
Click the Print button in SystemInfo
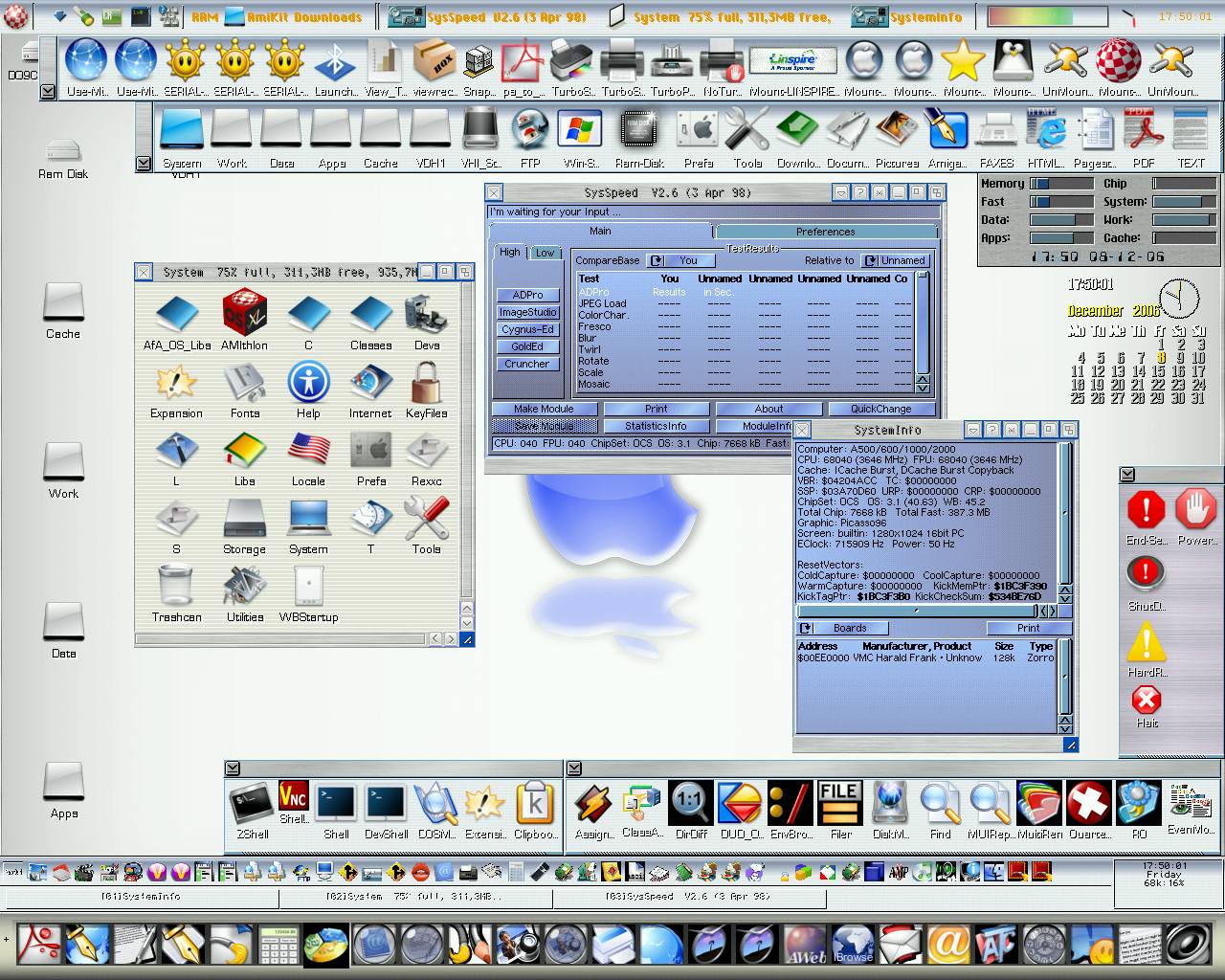tap(1029, 628)
